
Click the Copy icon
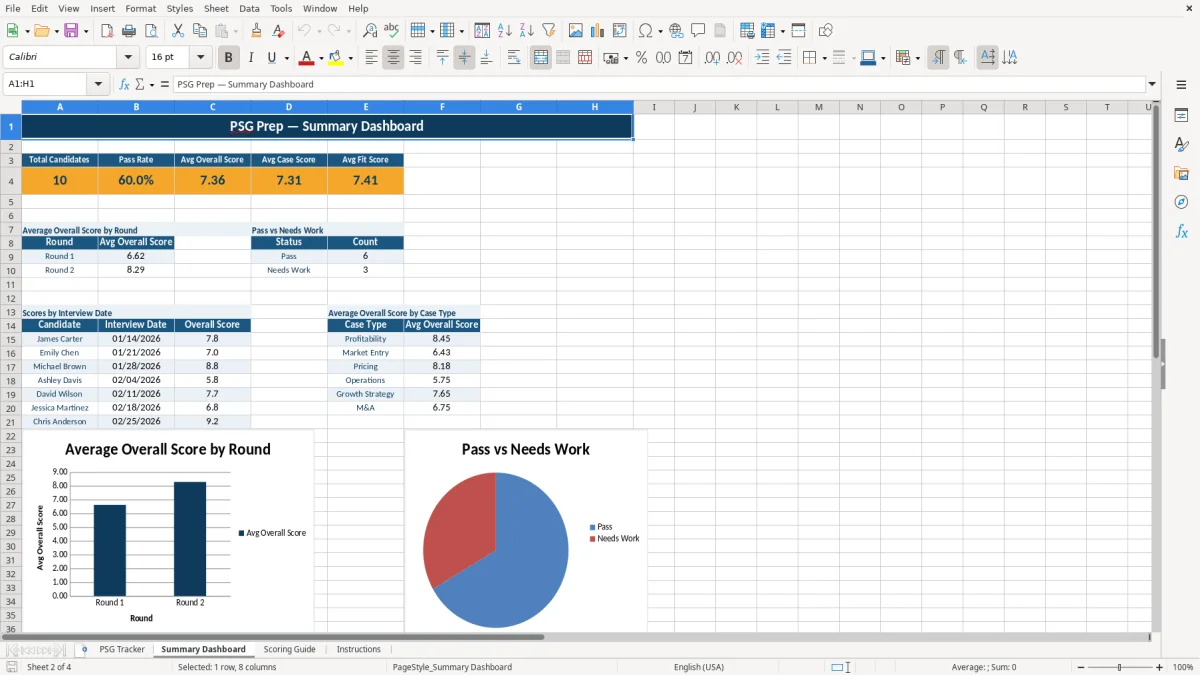coord(200,31)
